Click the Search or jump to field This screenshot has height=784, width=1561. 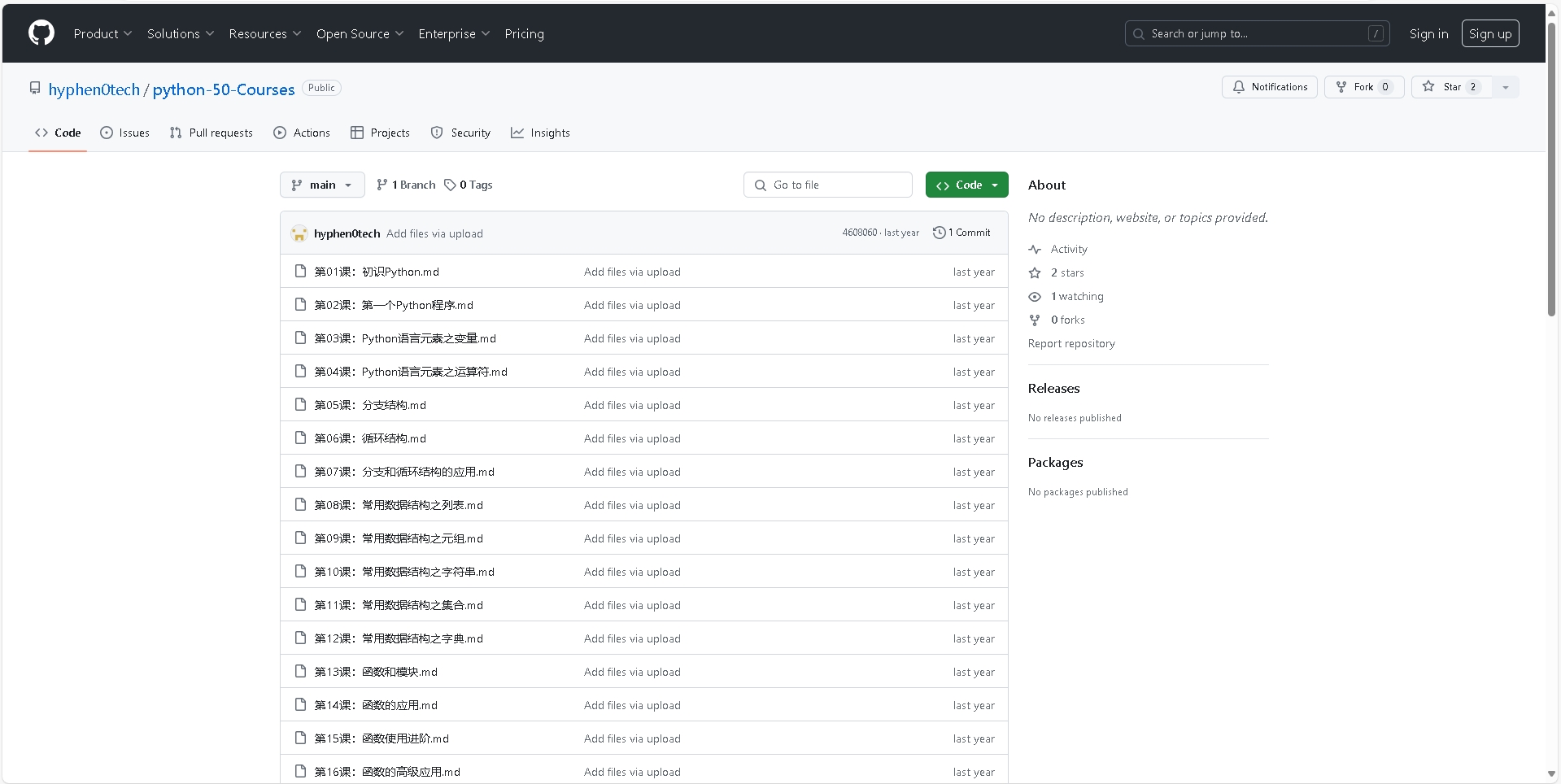(1257, 33)
